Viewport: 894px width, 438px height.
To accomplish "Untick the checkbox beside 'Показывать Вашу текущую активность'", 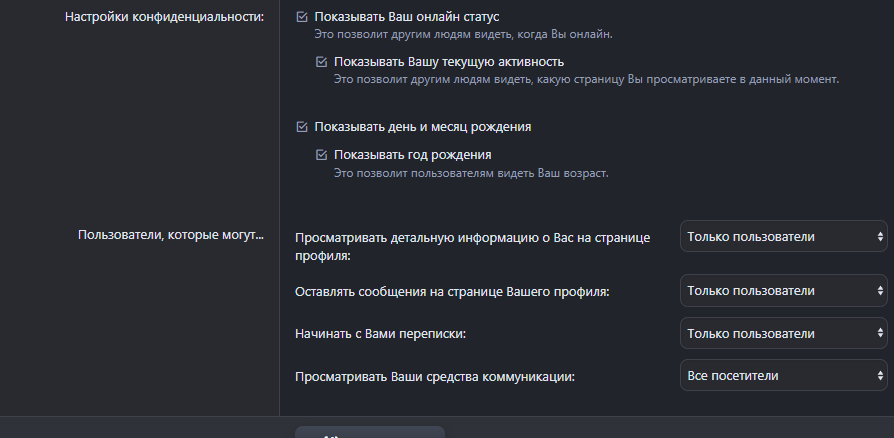I will click(x=322, y=61).
